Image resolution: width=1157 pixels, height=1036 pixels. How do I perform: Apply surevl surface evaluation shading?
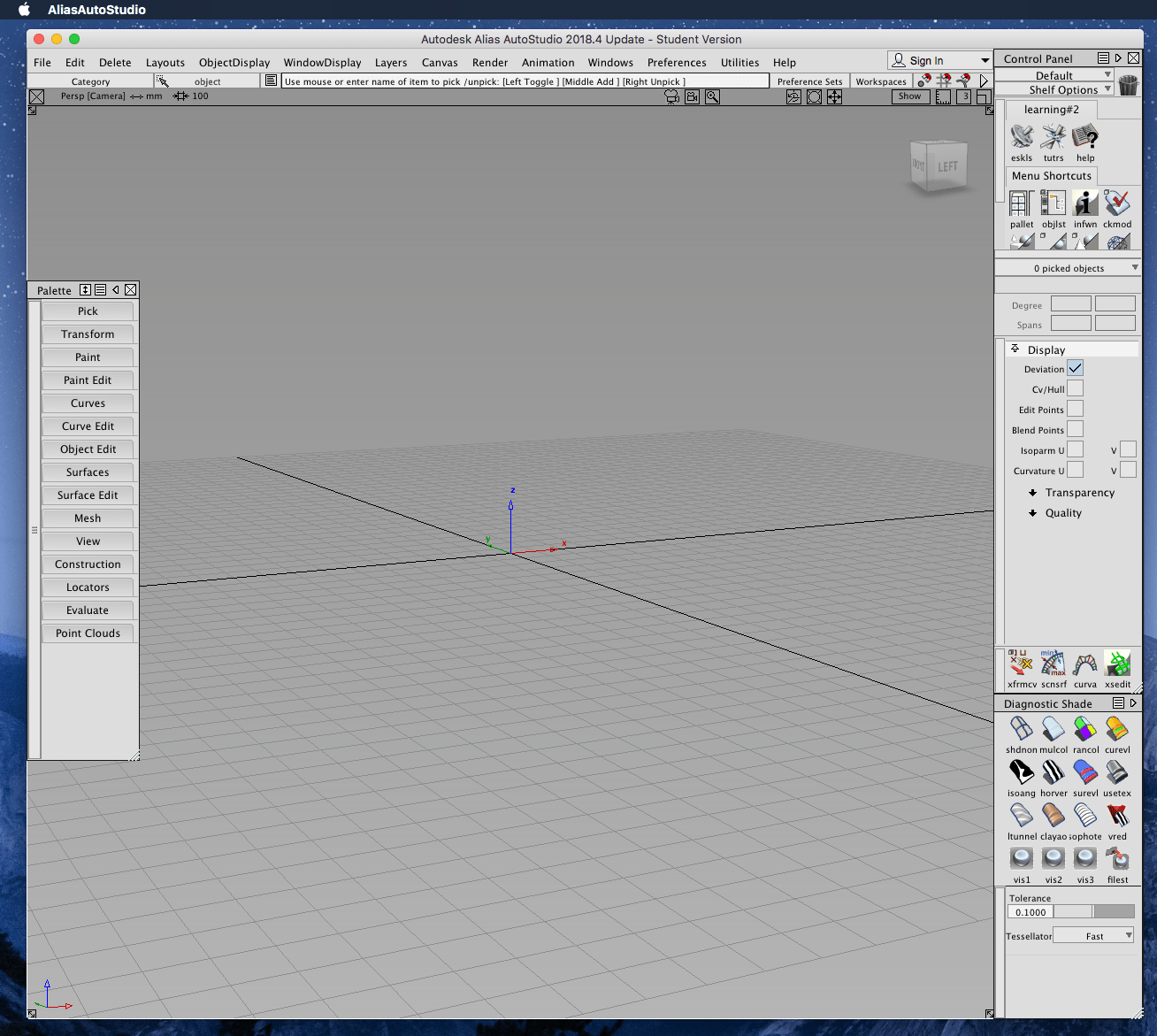coord(1085,772)
